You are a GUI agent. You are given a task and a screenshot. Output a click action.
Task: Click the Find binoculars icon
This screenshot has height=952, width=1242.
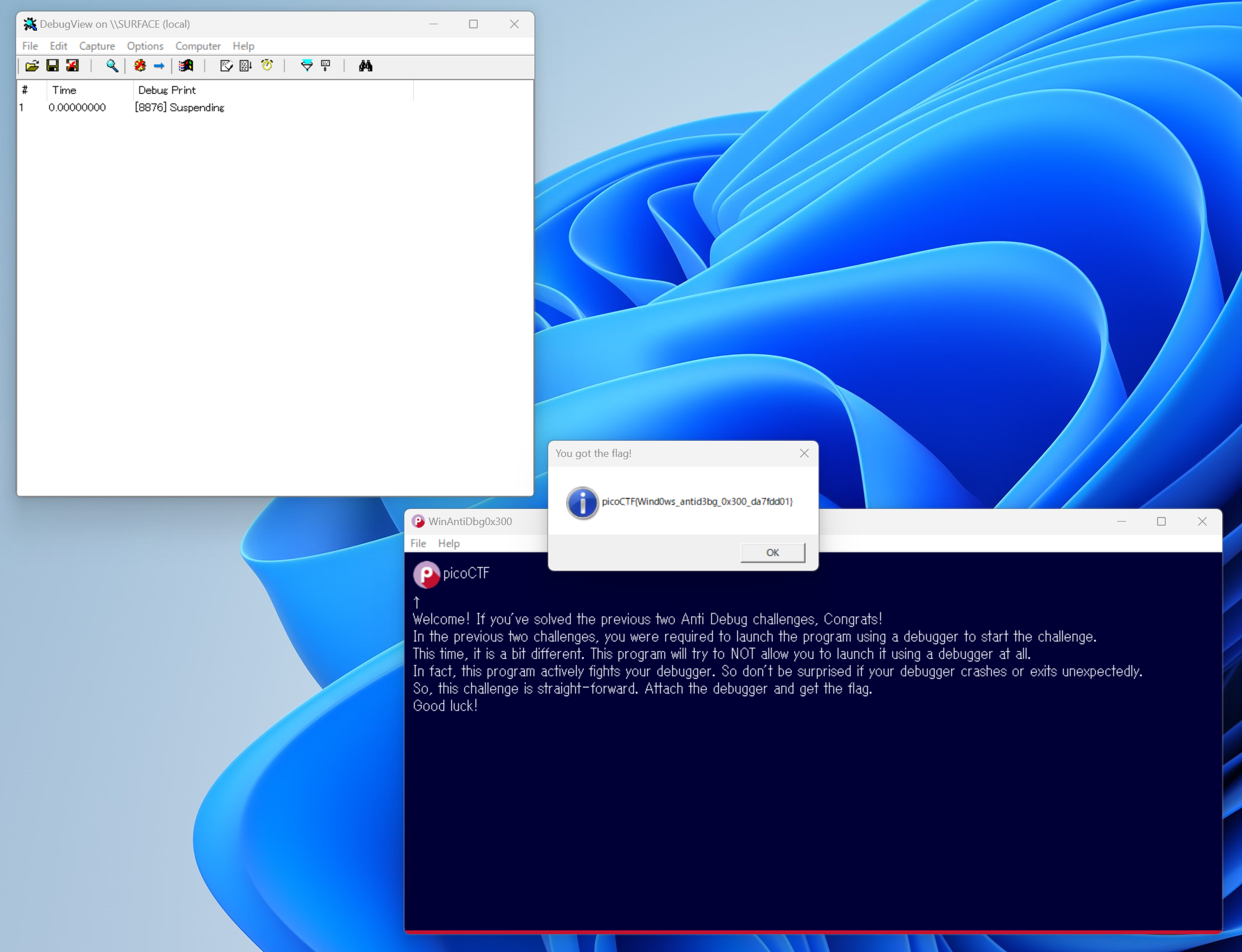point(365,66)
